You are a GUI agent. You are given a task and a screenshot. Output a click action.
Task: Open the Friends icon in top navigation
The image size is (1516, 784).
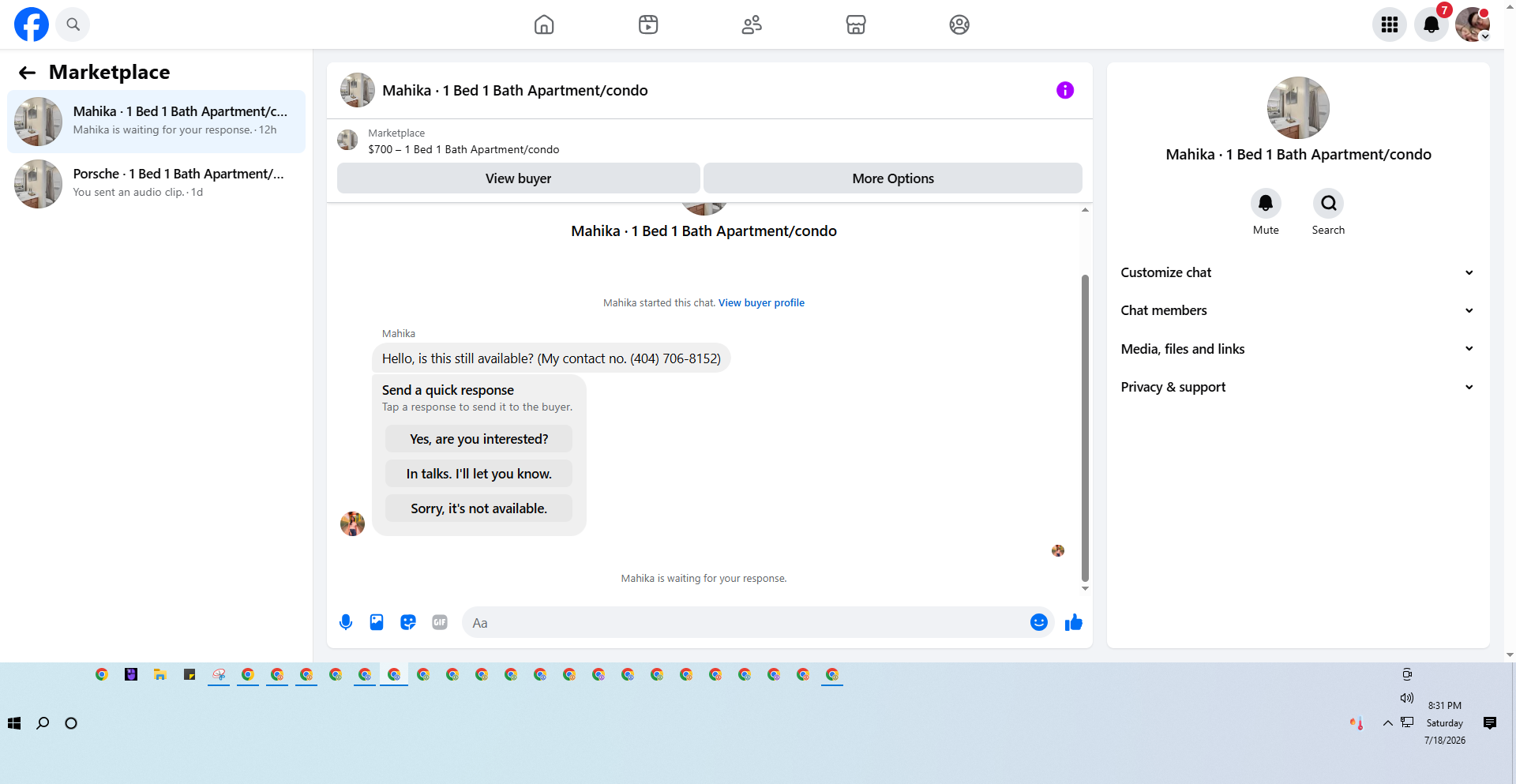(752, 24)
